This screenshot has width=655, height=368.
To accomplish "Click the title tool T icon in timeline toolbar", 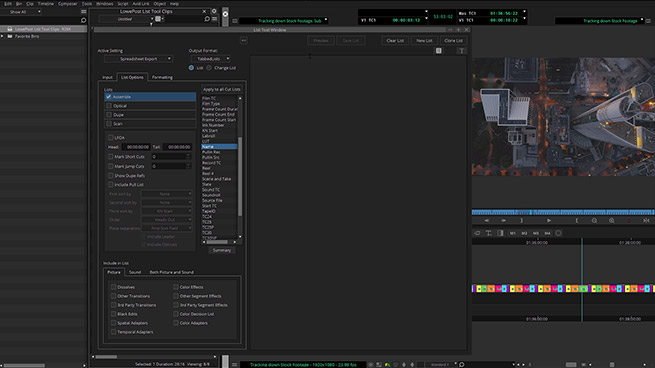I will pos(488,233).
